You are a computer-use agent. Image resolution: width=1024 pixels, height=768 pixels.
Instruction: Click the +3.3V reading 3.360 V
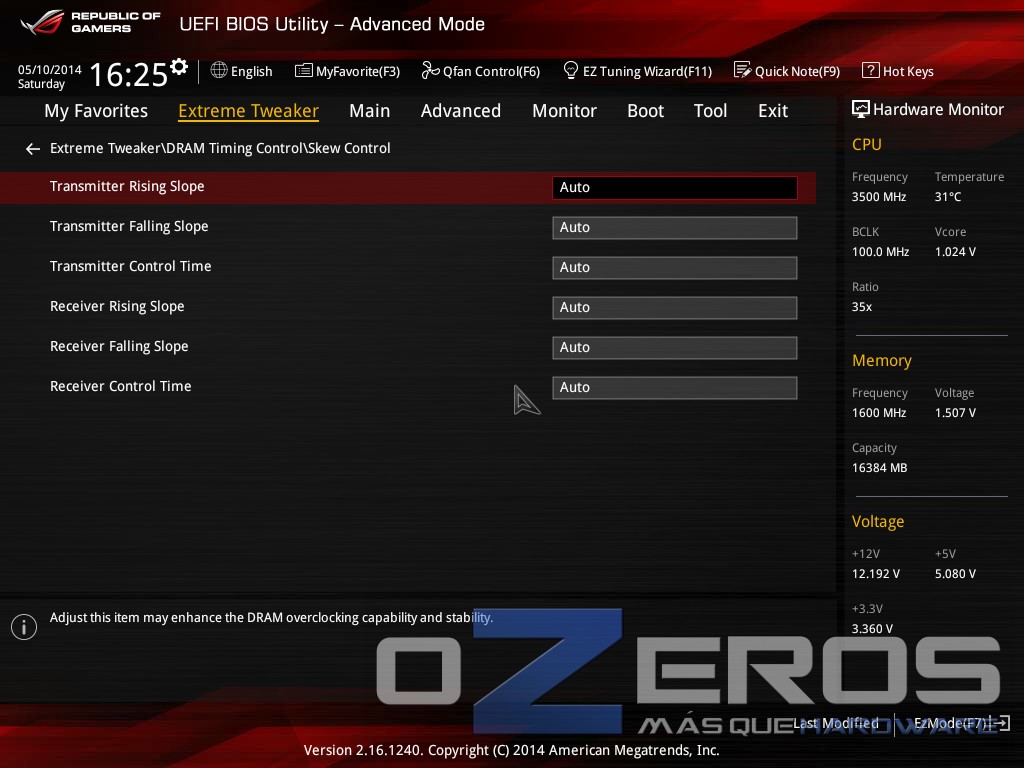pyautogui.click(x=872, y=629)
